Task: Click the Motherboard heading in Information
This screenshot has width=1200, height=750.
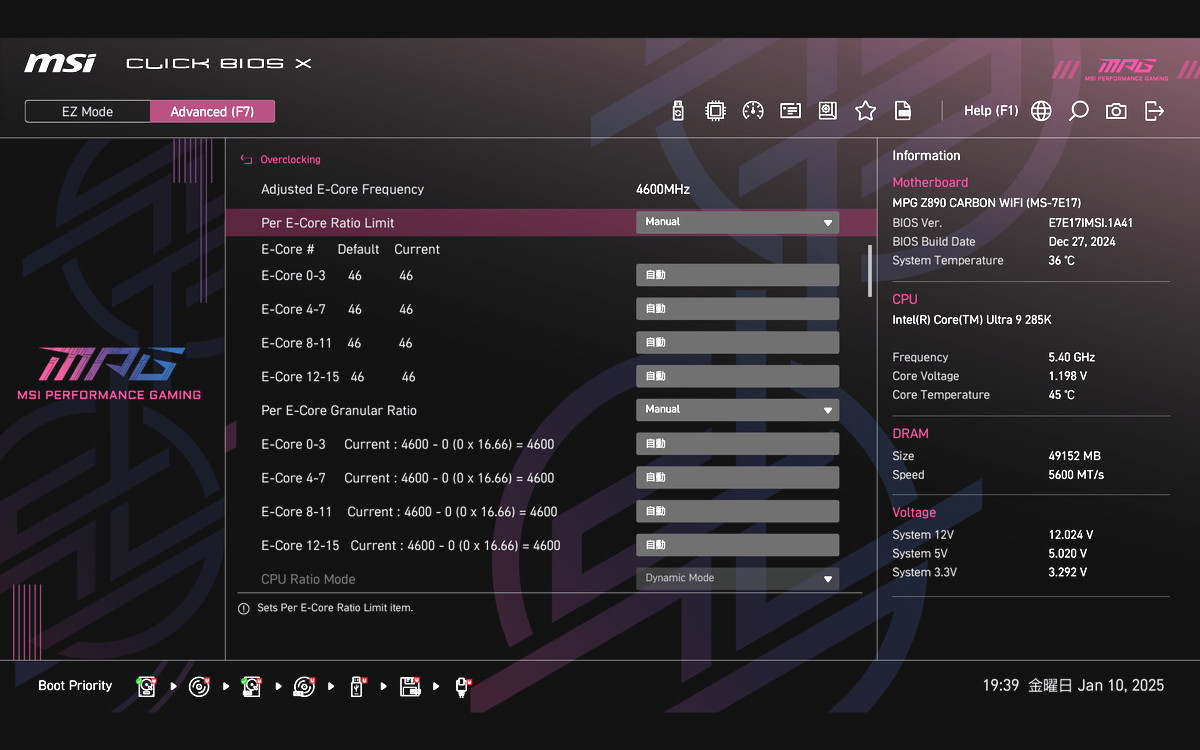Action: coord(930,183)
